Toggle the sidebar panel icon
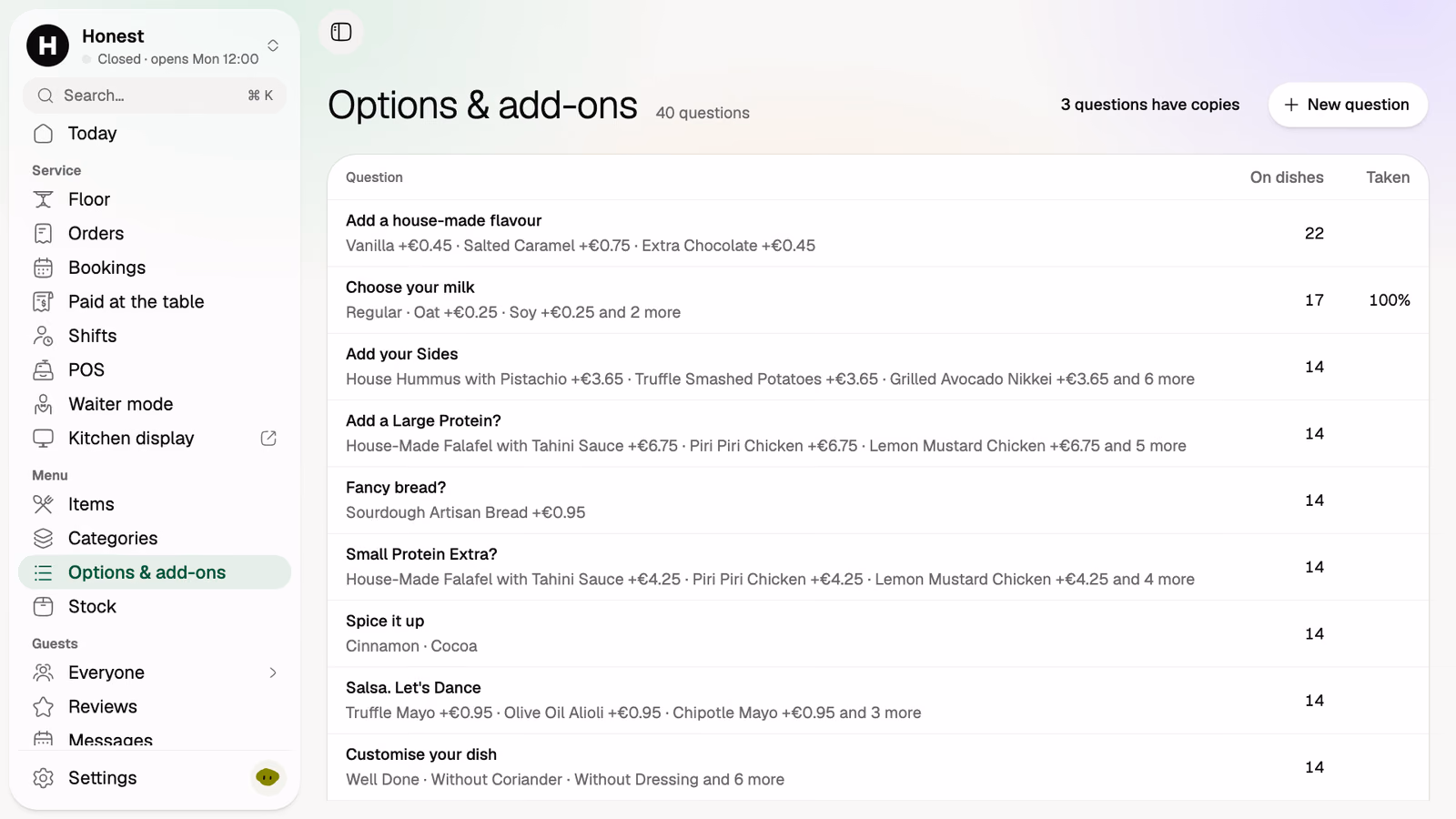 pyautogui.click(x=341, y=32)
